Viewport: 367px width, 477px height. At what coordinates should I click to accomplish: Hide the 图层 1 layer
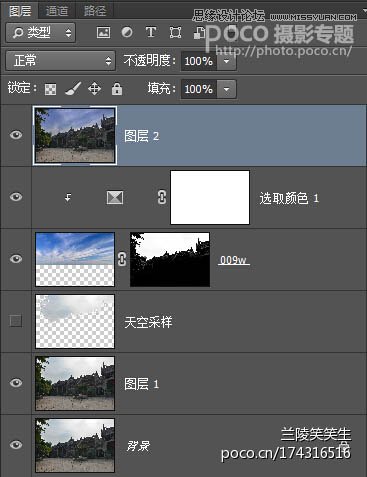pos(16,383)
